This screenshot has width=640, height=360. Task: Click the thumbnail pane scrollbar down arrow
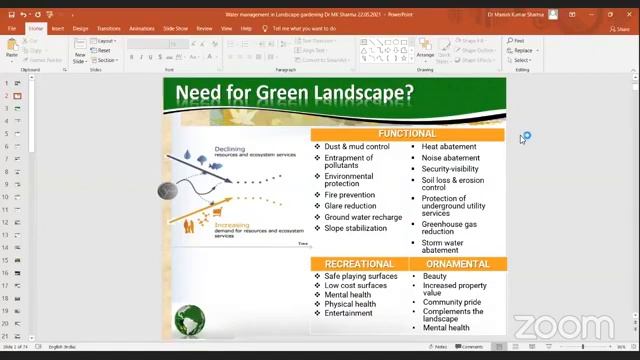tap(31, 338)
